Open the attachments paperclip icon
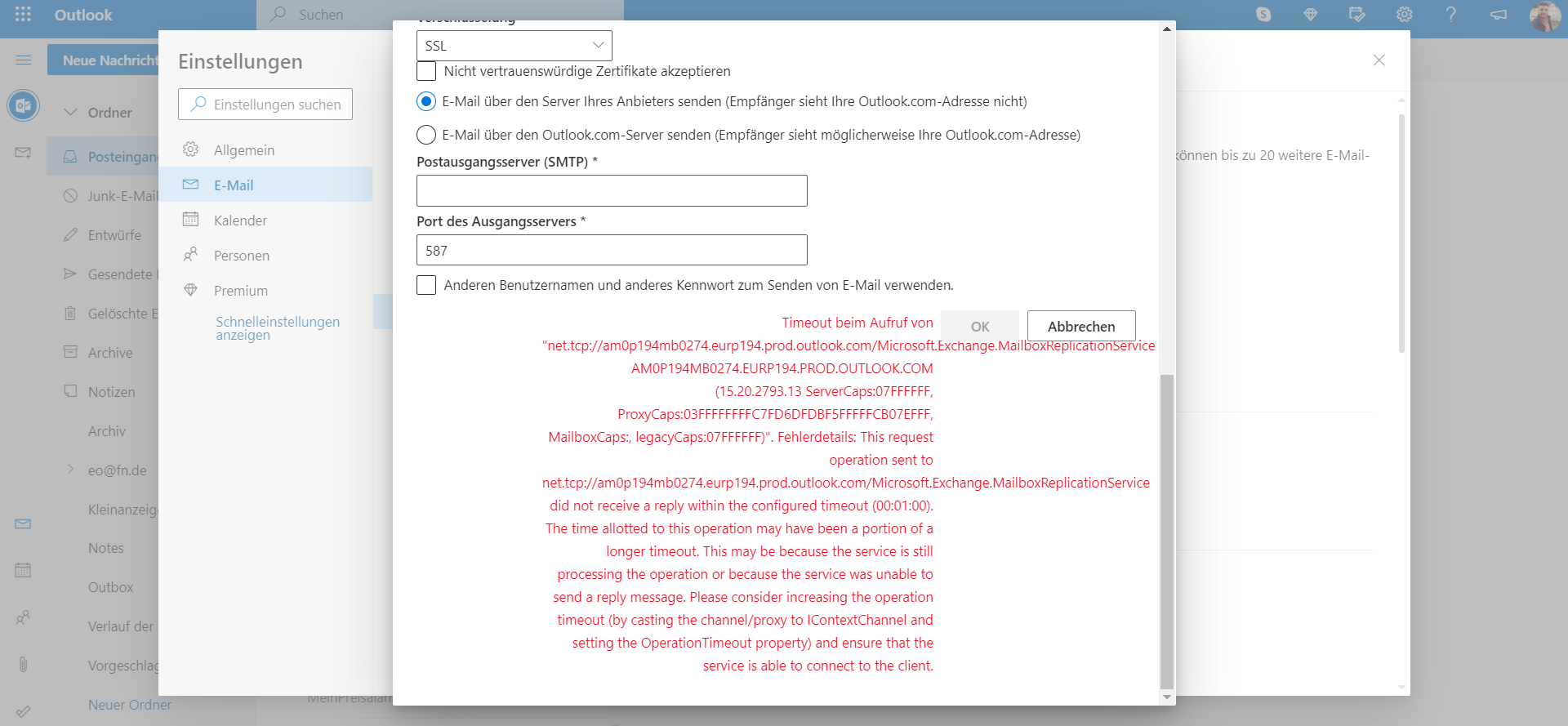Screen dimensions: 1568x726 coord(24,664)
